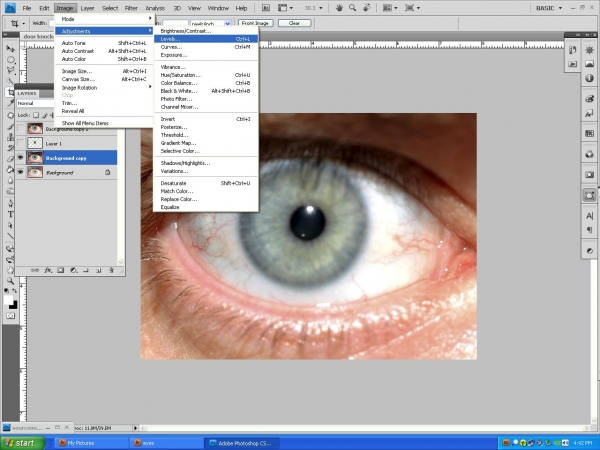Select the Polygonal Lasso tool

coord(10,70)
